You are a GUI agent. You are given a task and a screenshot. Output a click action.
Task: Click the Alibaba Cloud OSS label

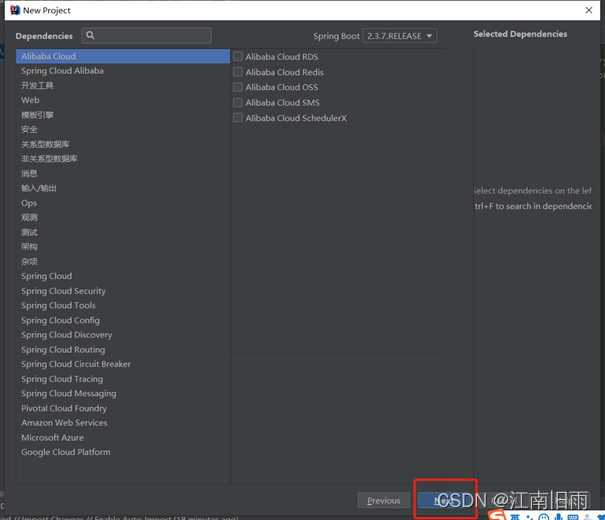[282, 87]
